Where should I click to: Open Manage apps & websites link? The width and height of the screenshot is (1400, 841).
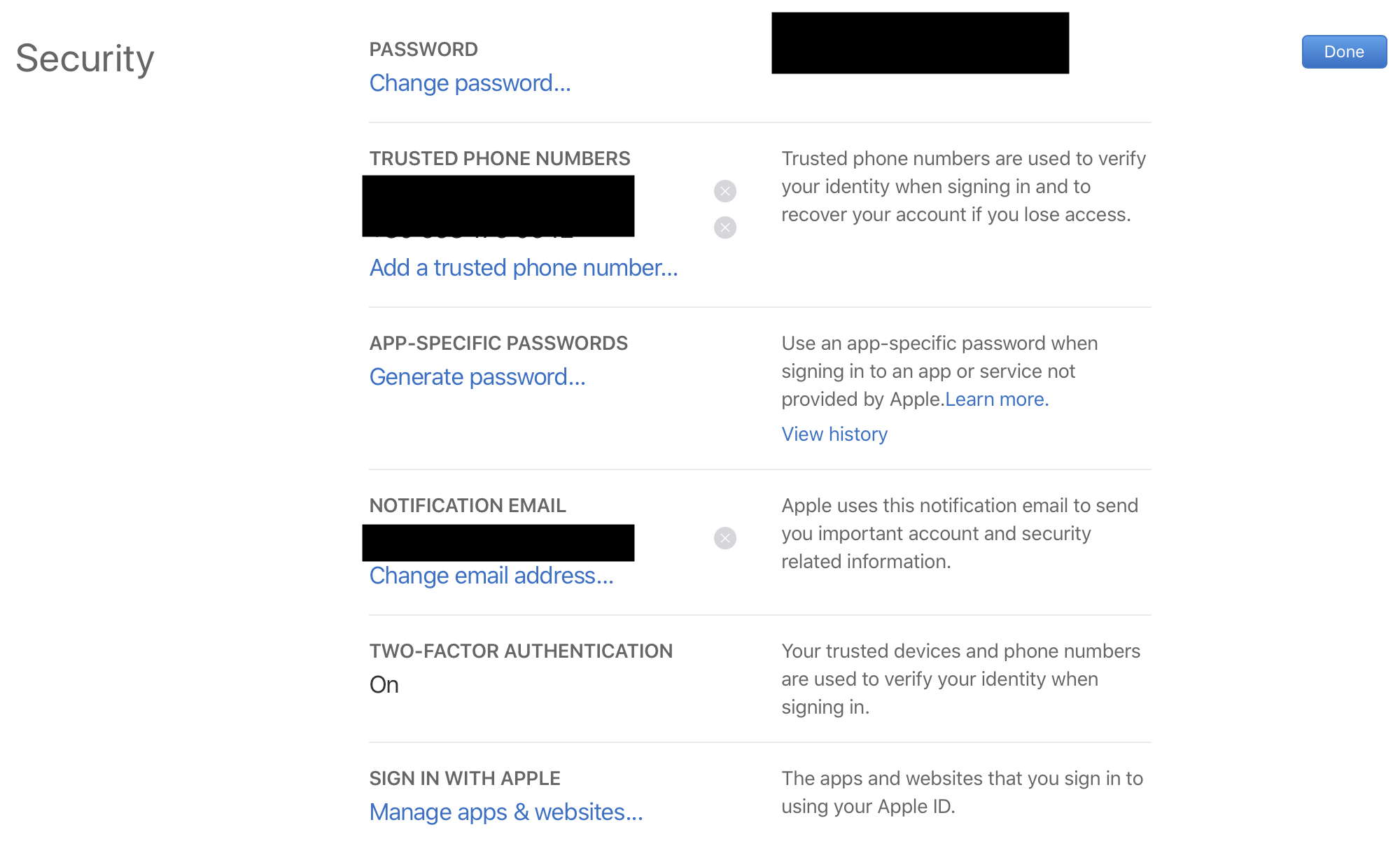(x=505, y=812)
